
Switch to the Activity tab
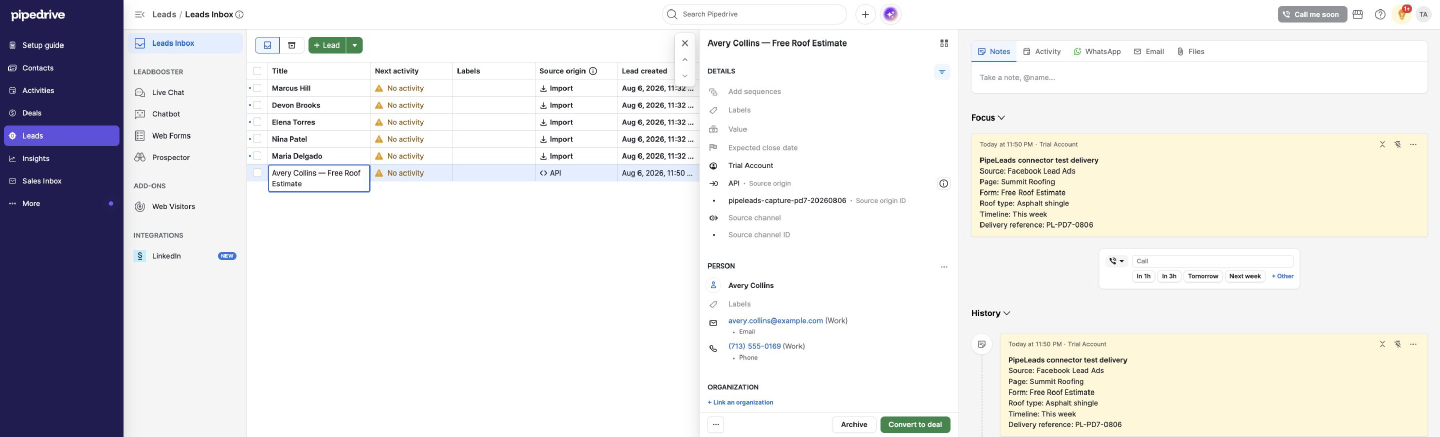1041,51
